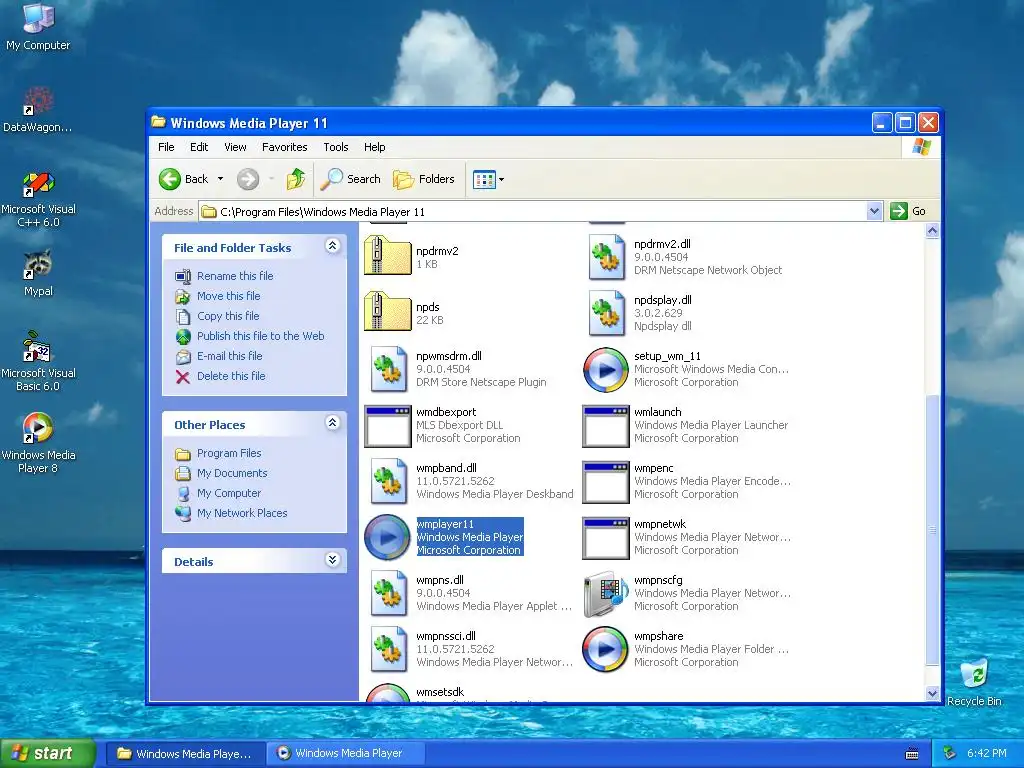This screenshot has height=768, width=1024.
Task: Click Move this file link
Action: [229, 296]
